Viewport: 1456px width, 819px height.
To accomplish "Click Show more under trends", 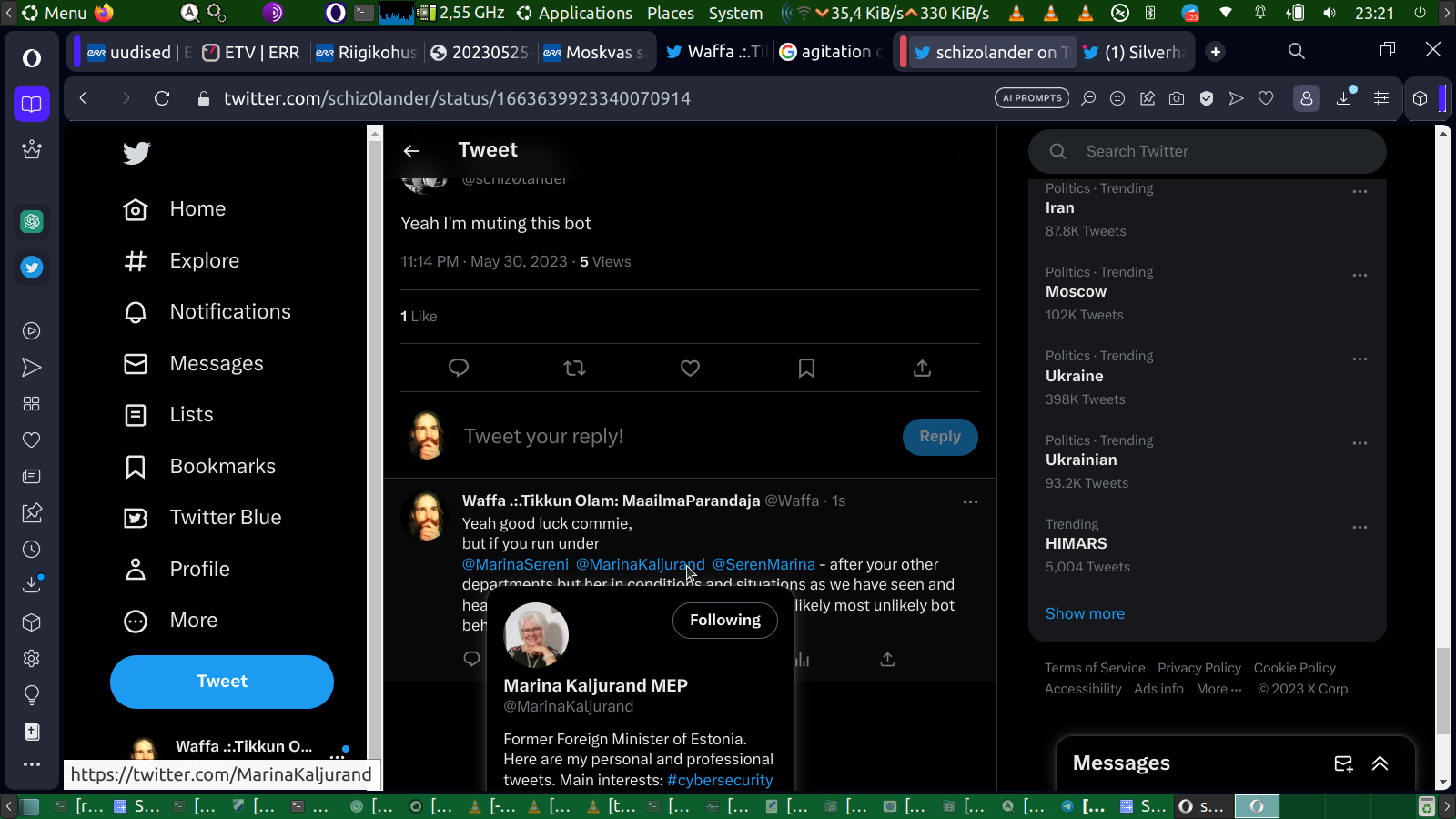I will [1085, 613].
